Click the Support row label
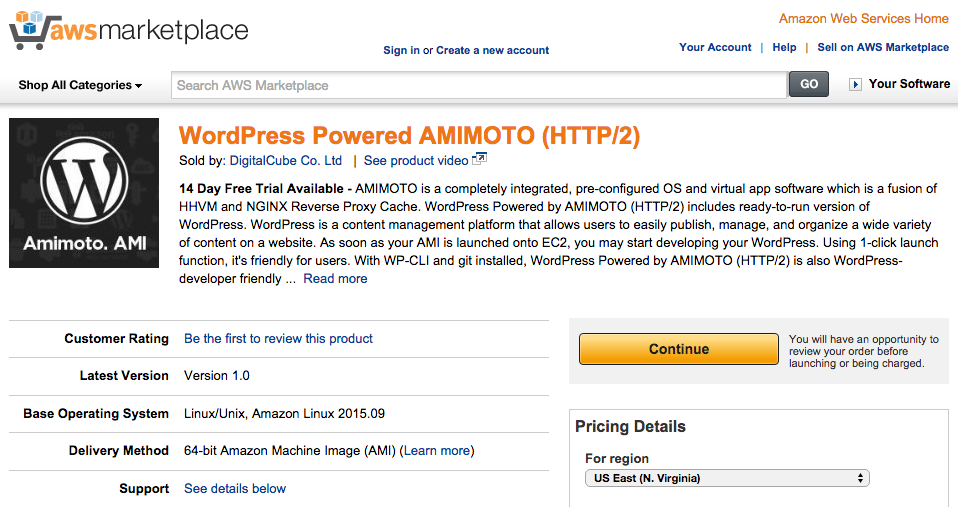Image resolution: width=958 pixels, height=507 pixels. coord(144,489)
